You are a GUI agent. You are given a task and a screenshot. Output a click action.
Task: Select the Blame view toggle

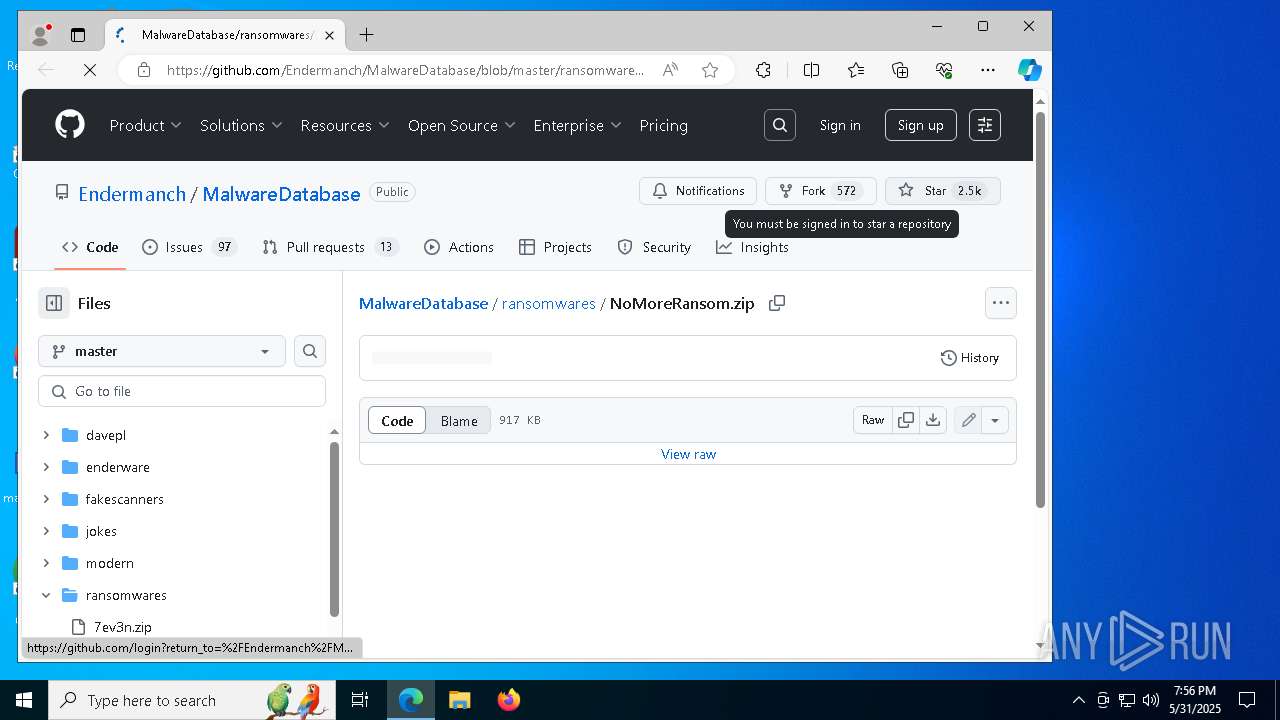(459, 421)
